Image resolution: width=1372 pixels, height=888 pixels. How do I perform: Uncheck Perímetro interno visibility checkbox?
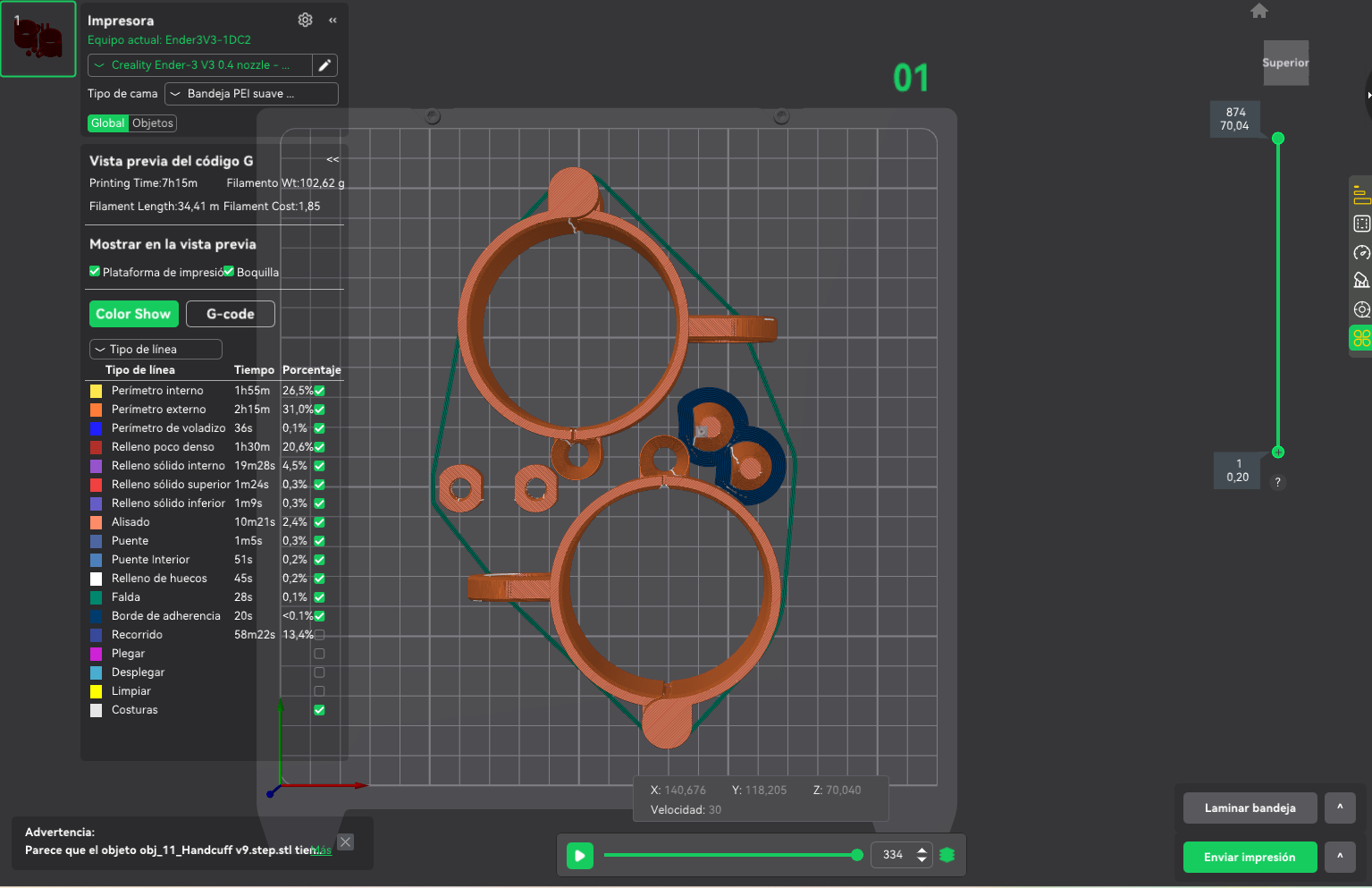click(319, 391)
